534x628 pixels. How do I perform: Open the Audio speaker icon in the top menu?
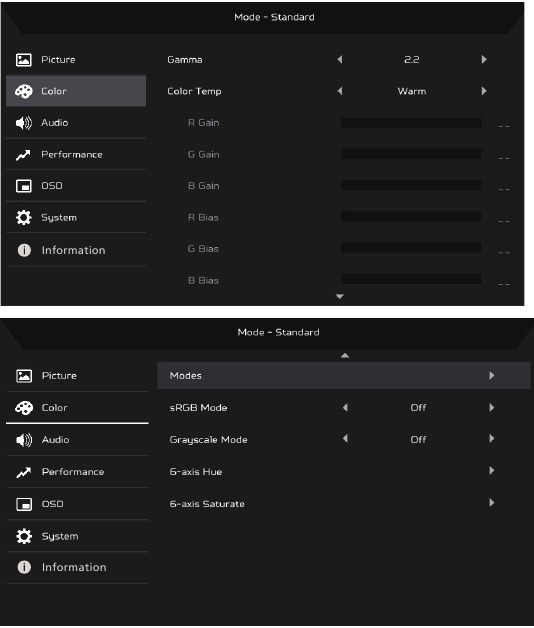(23, 123)
